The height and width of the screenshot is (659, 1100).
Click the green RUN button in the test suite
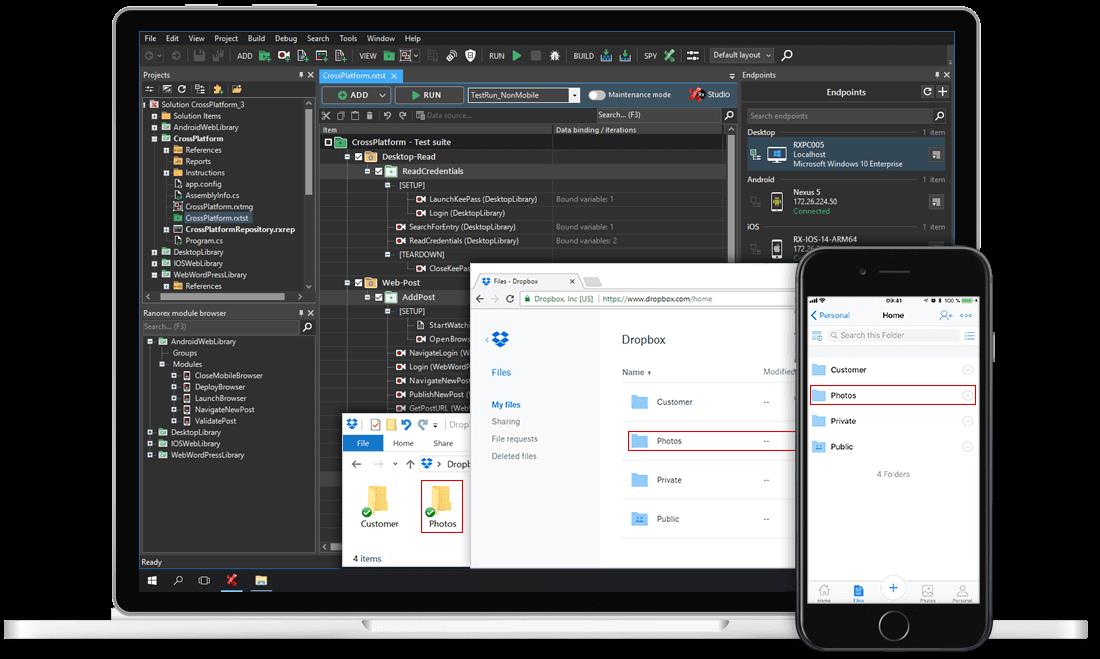(x=429, y=95)
